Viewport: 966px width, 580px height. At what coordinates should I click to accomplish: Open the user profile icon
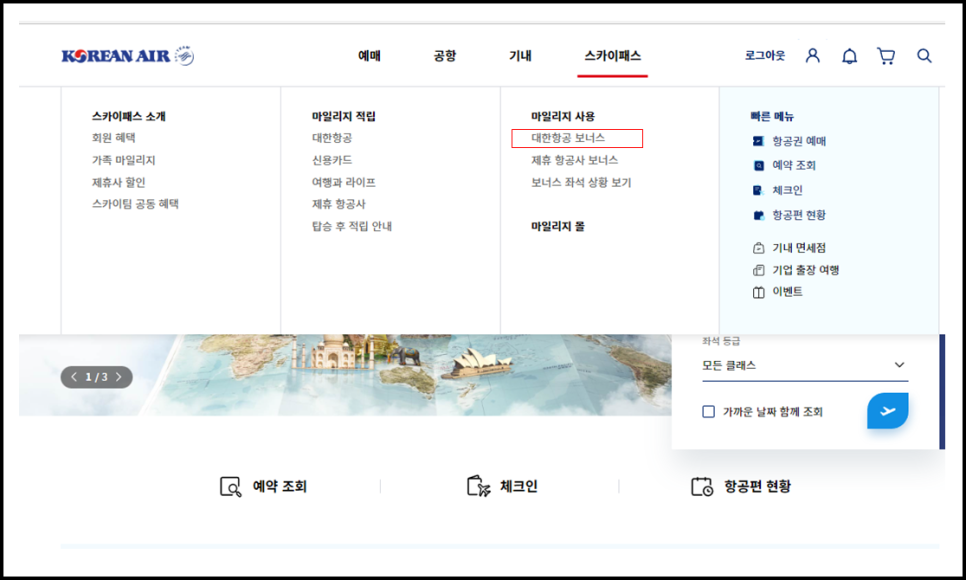(813, 55)
